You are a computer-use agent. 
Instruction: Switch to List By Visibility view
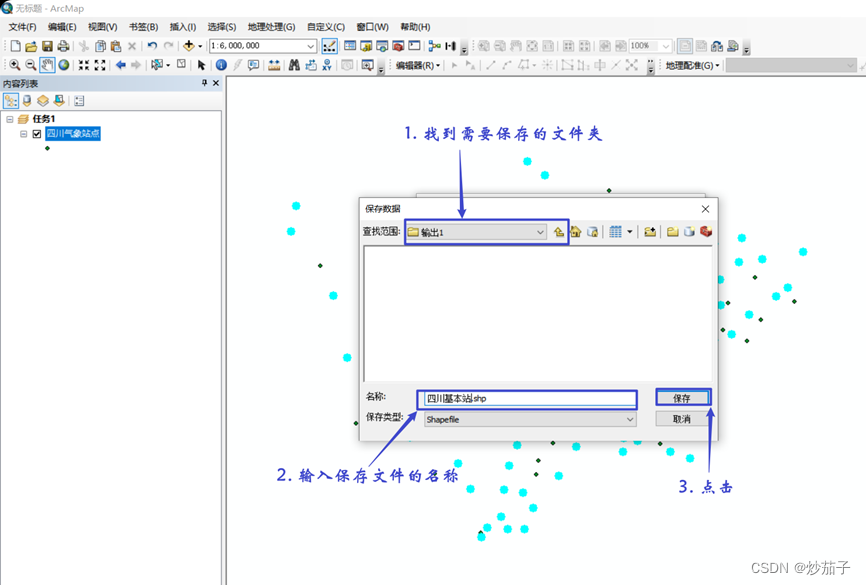coord(43,101)
